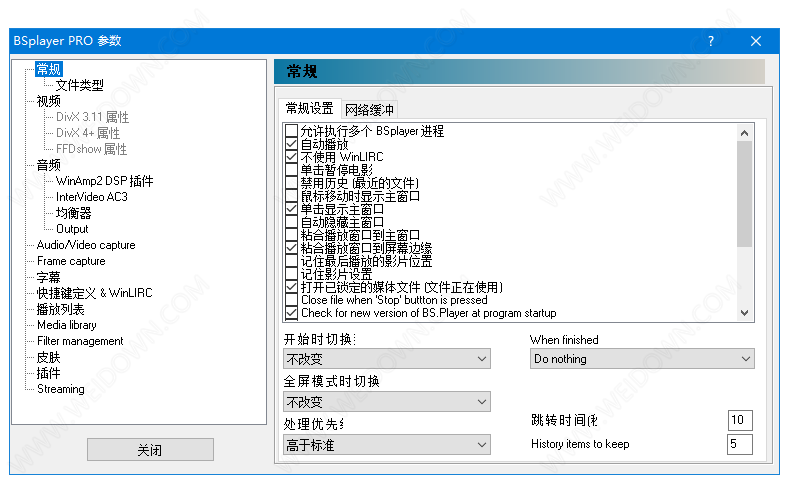Select 字幕 in the tree
The height and width of the screenshot is (500, 790).
pos(49,277)
